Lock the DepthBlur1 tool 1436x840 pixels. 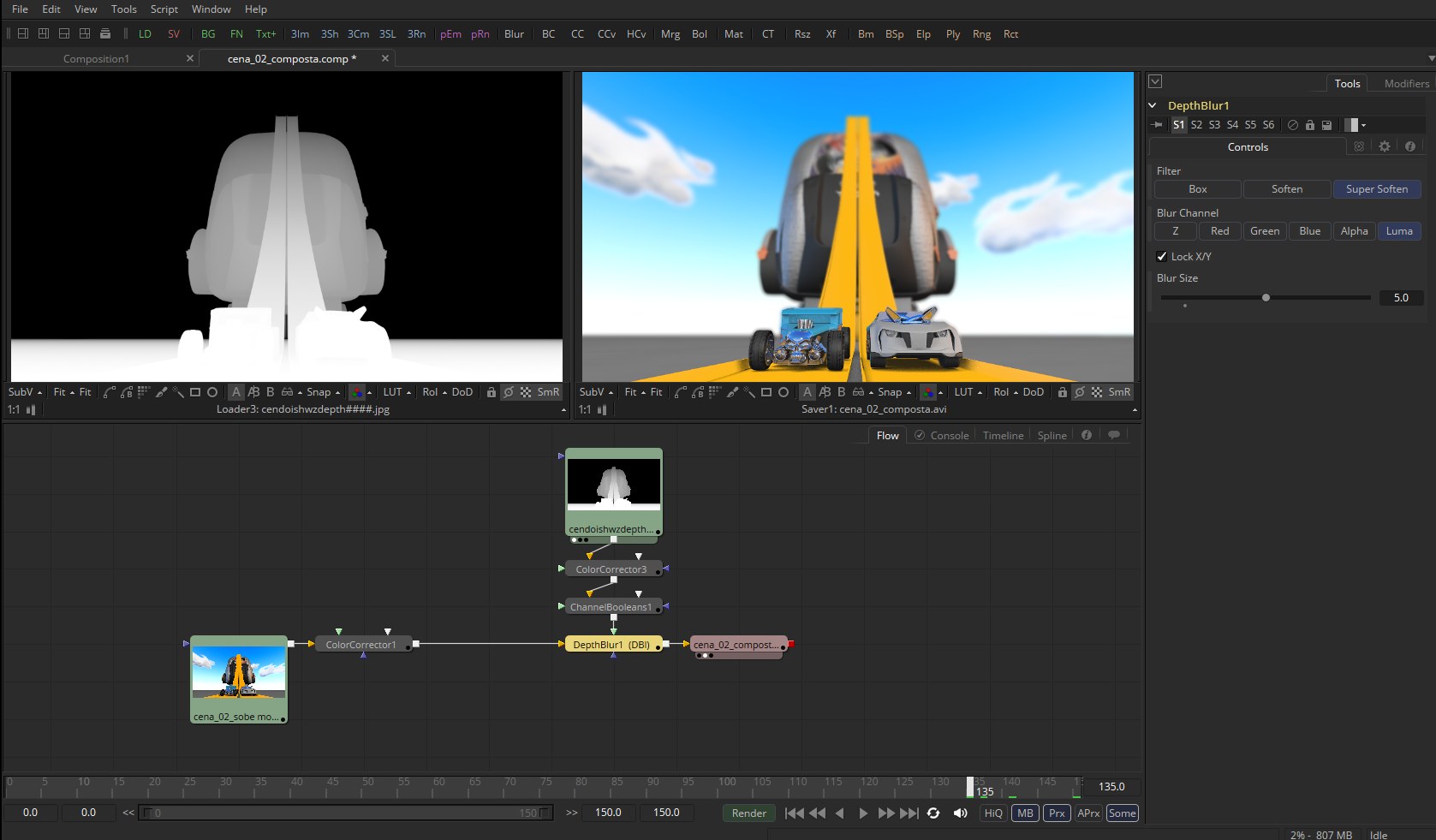tap(1310, 125)
